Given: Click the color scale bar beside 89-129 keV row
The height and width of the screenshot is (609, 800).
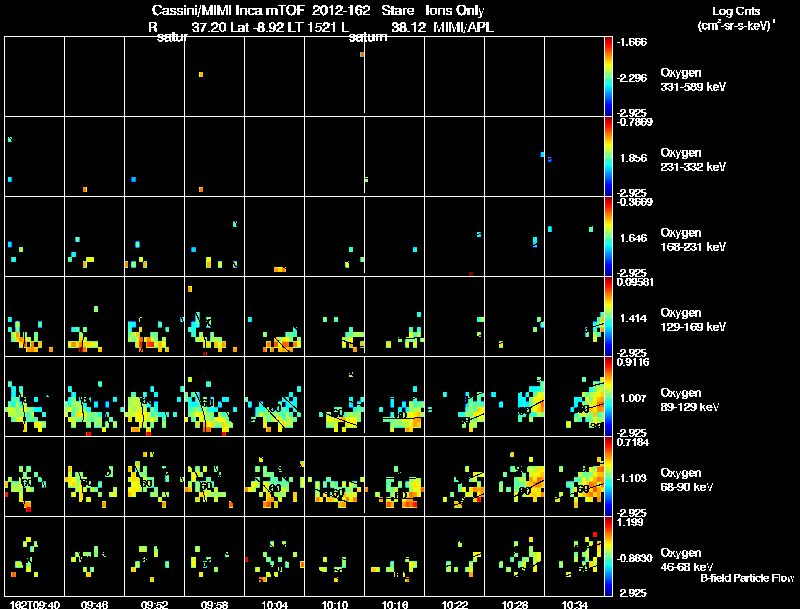Looking at the screenshot, I should pos(608,396).
